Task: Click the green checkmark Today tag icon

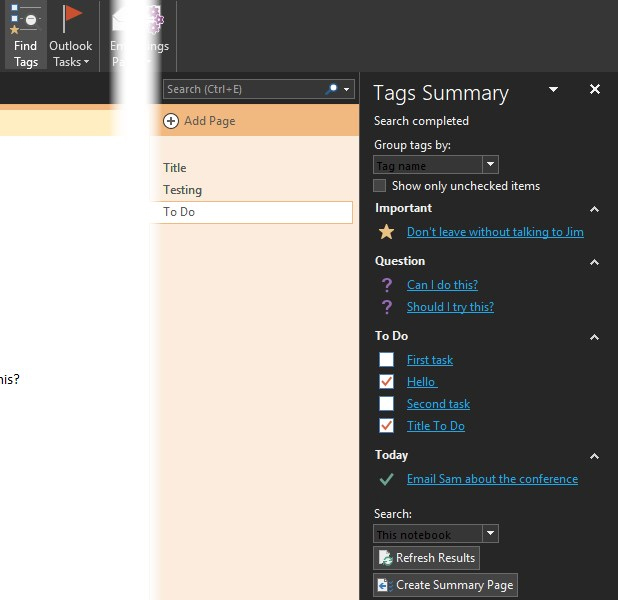Action: (387, 479)
